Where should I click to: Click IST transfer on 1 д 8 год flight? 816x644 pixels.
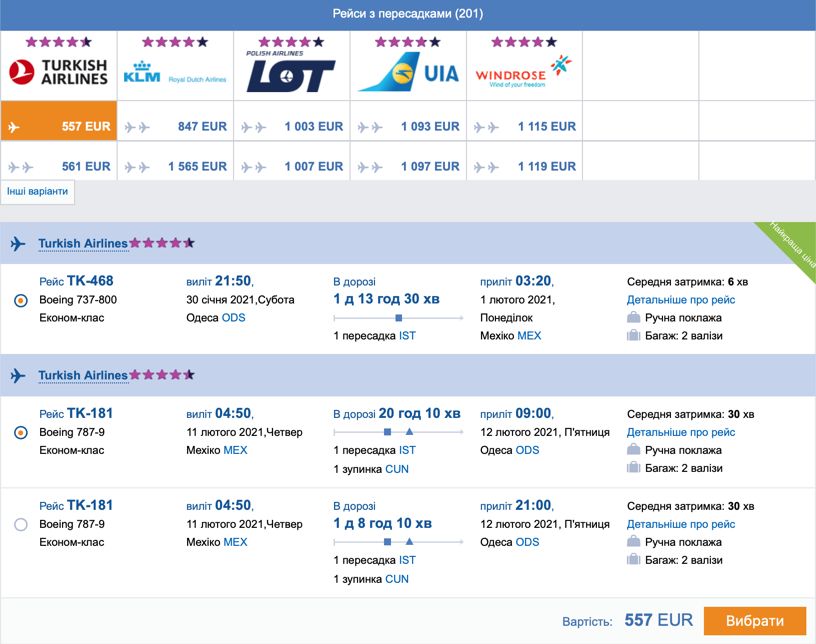point(407,560)
